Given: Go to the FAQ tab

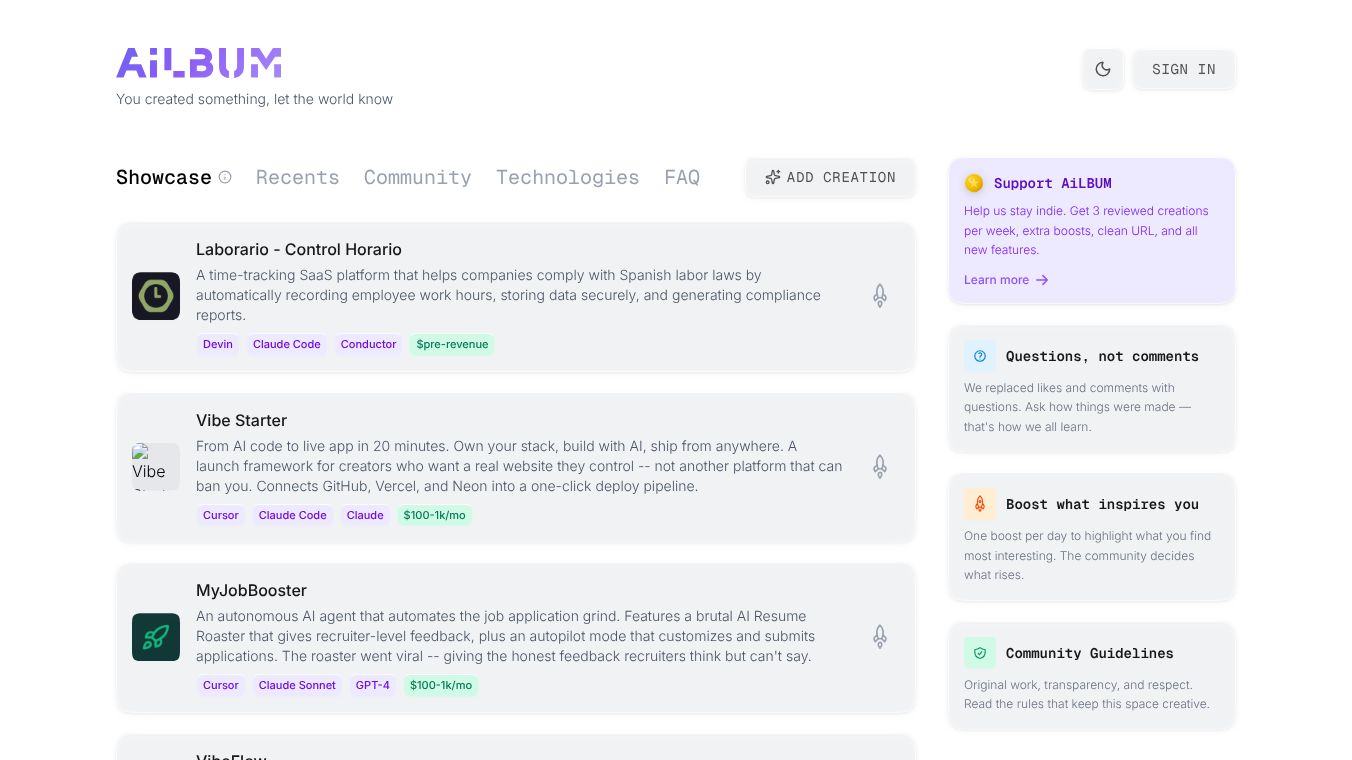Looking at the screenshot, I should [682, 177].
